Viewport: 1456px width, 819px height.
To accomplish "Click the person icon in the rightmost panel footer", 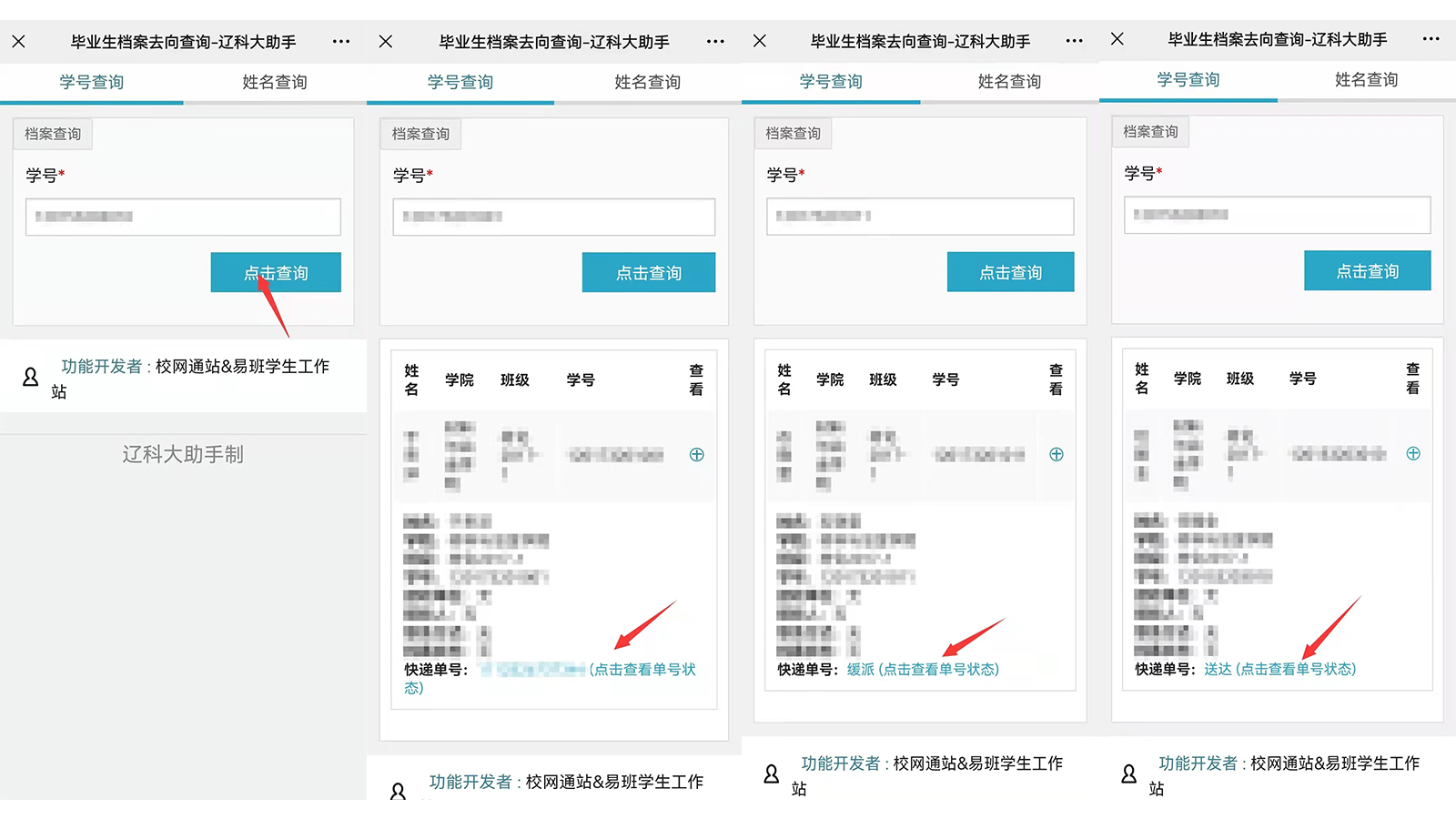I will click(x=1128, y=773).
